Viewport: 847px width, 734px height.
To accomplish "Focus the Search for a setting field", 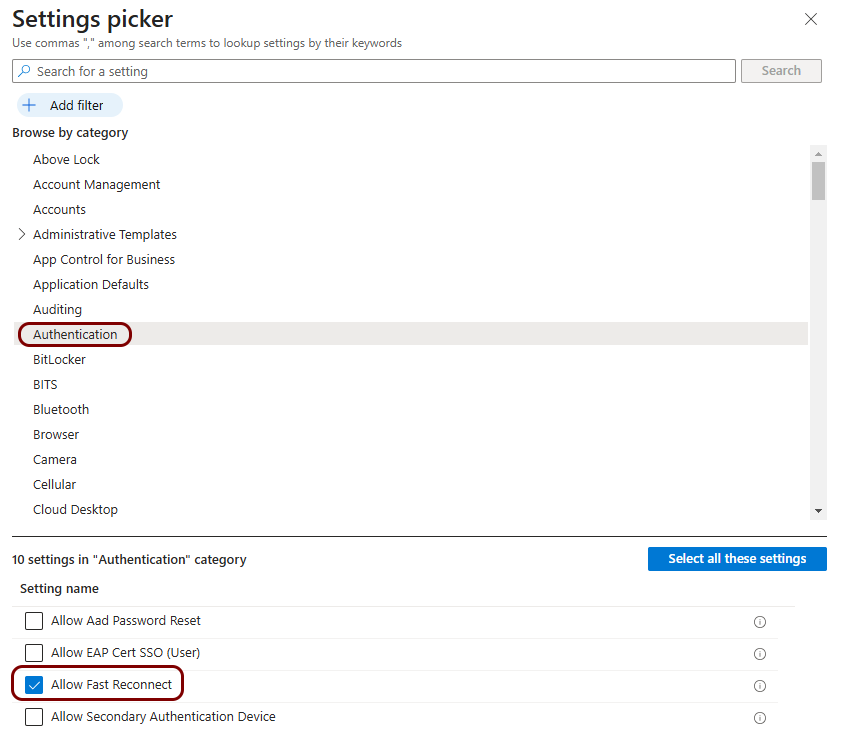I will (x=380, y=71).
